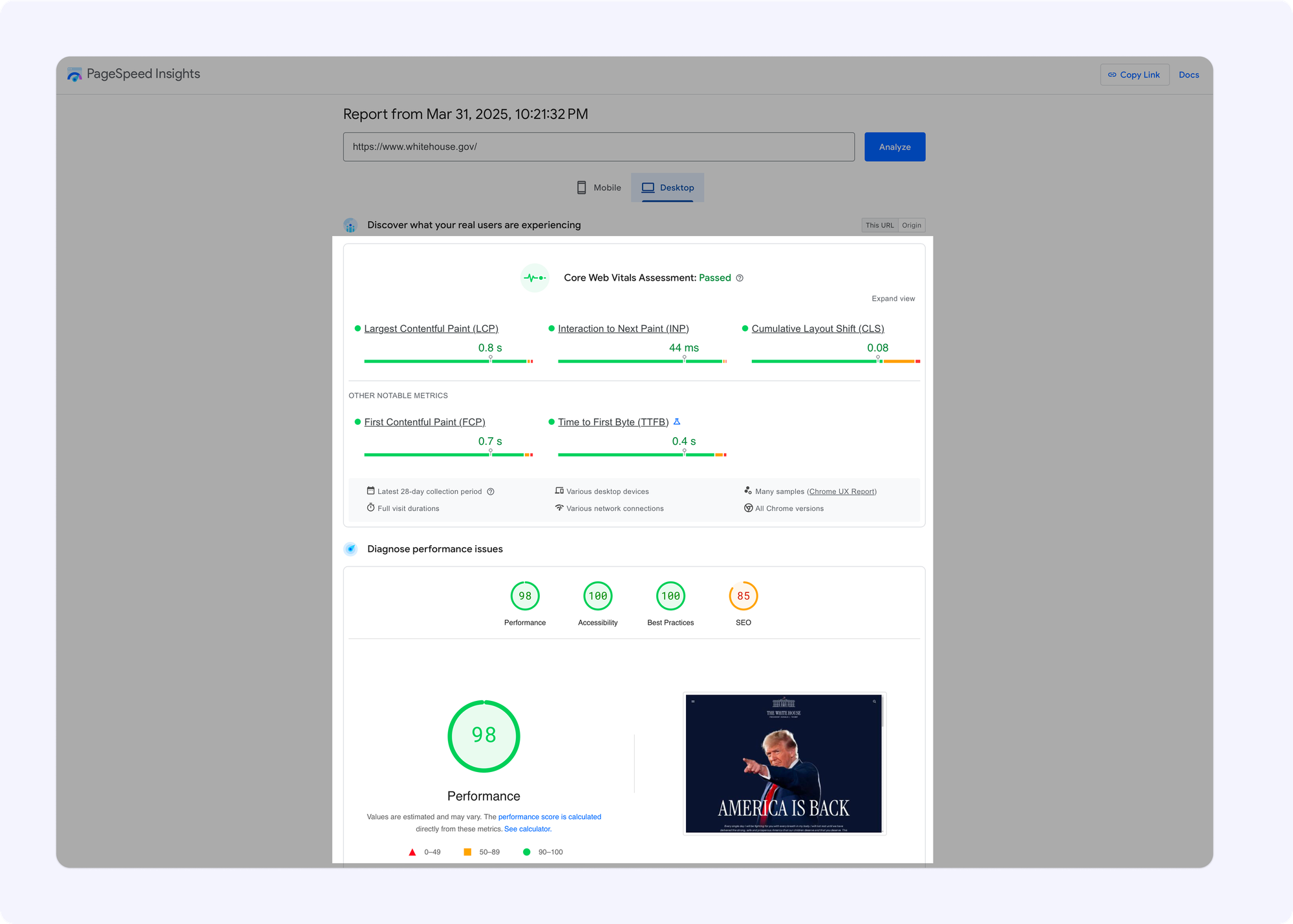Open the First Contentful Paint (FCP) link

click(425, 422)
